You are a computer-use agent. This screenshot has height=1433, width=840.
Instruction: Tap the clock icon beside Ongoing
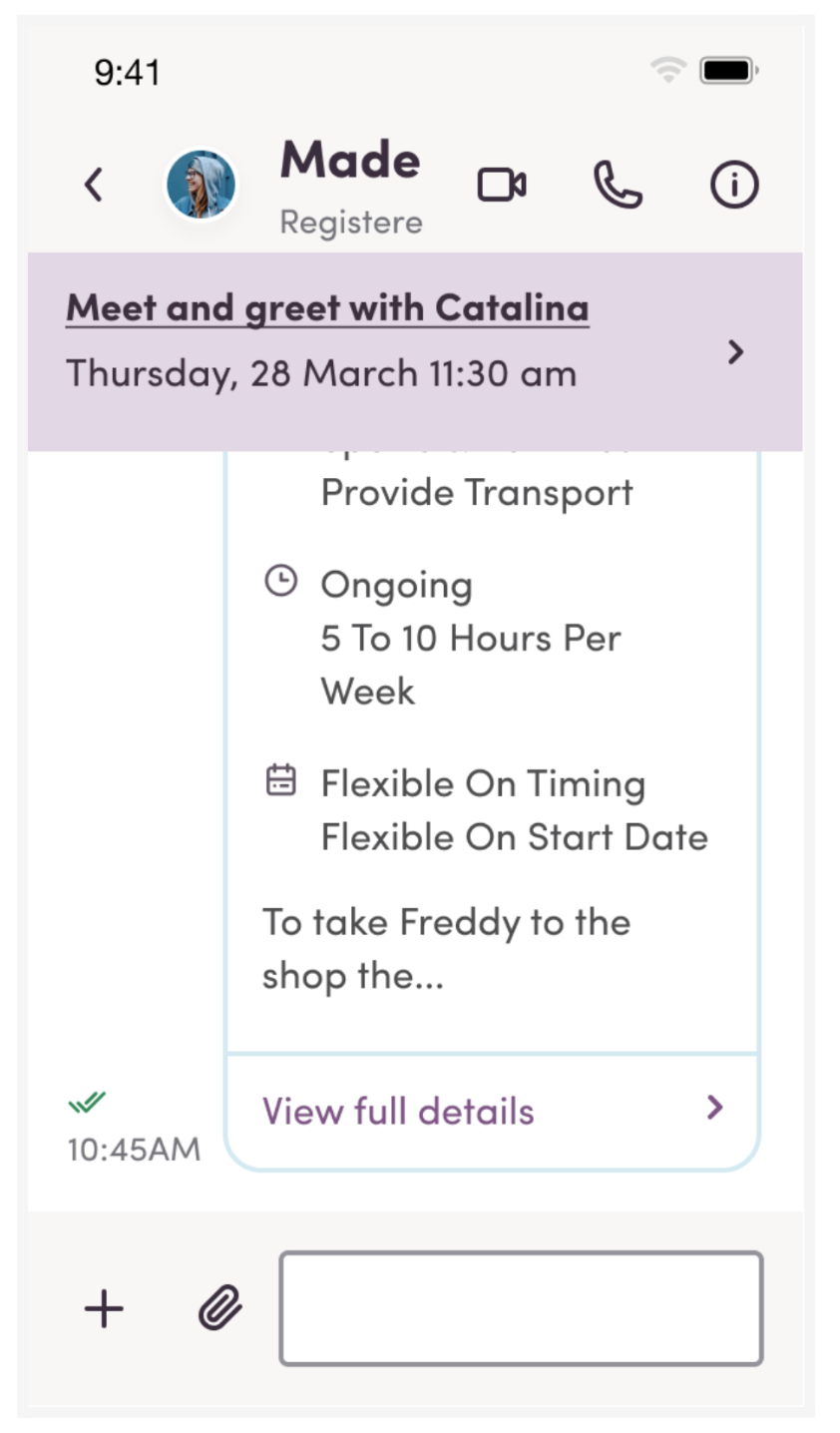[280, 581]
